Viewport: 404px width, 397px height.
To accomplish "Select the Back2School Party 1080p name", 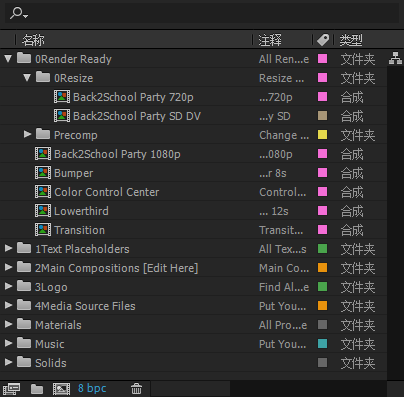I will point(117,154).
